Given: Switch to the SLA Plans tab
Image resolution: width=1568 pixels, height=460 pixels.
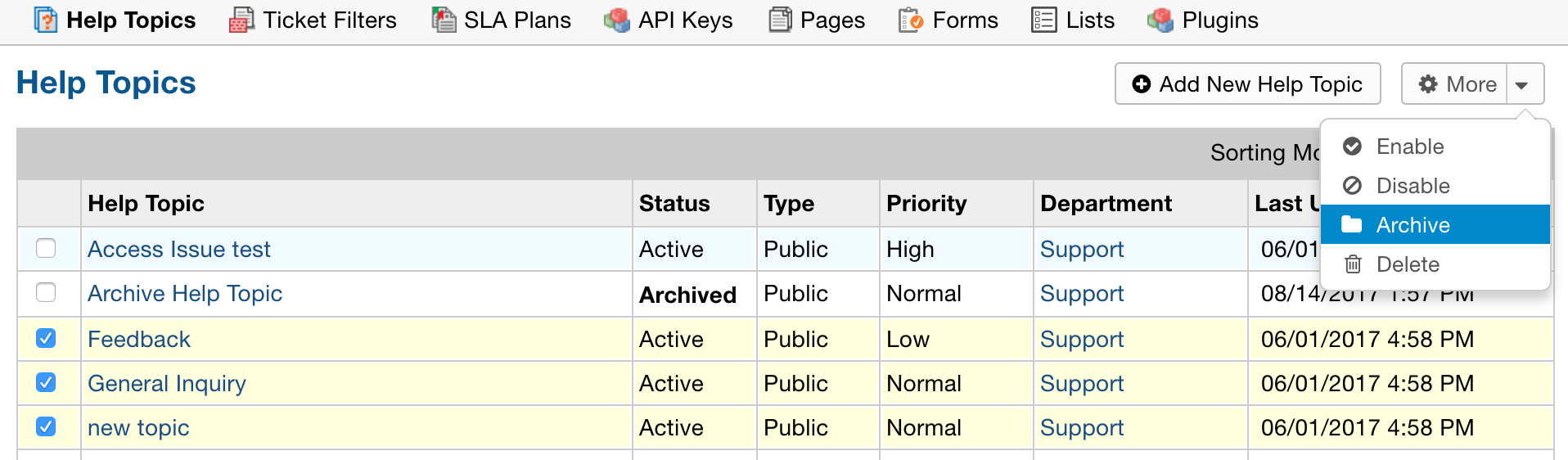Looking at the screenshot, I should click(x=502, y=20).
